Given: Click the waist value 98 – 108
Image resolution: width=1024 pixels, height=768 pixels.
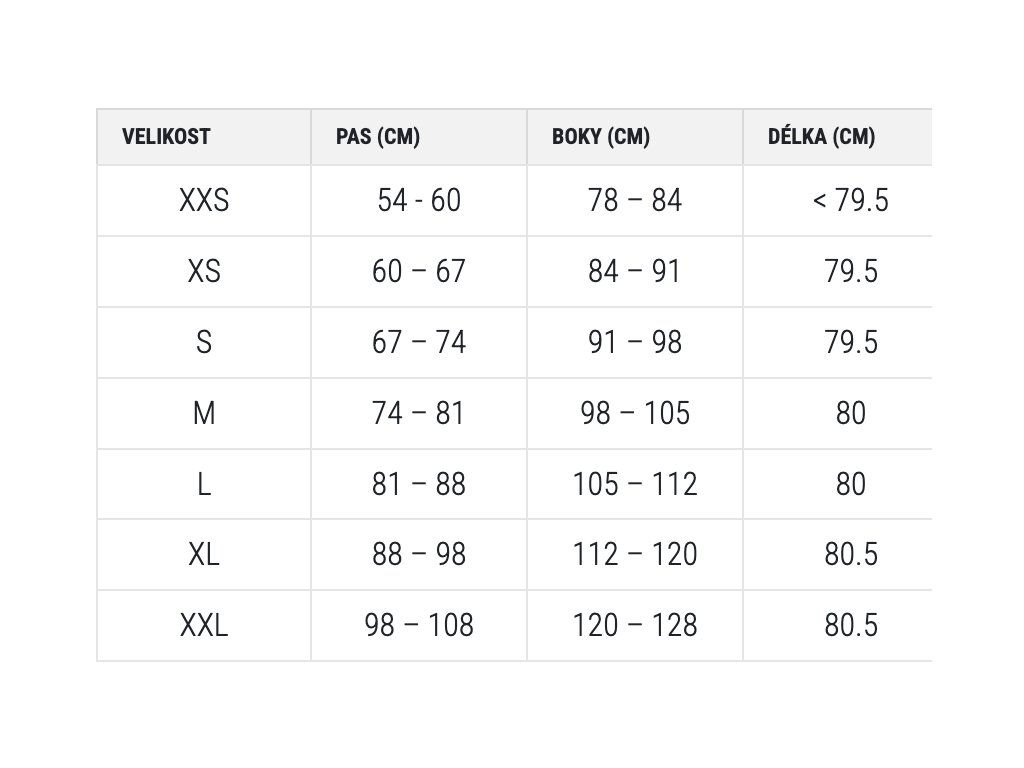Looking at the screenshot, I should tap(419, 626).
